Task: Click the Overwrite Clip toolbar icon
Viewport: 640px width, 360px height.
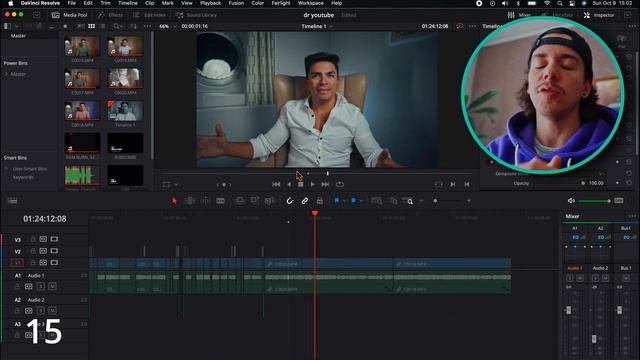Action: [255, 201]
